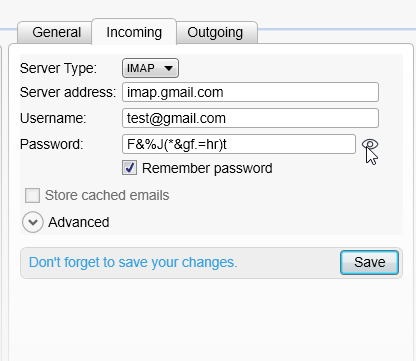Screen dimensions: 416x361
Task: Expand the Advanced section chevron
Action: pyautogui.click(x=33, y=222)
